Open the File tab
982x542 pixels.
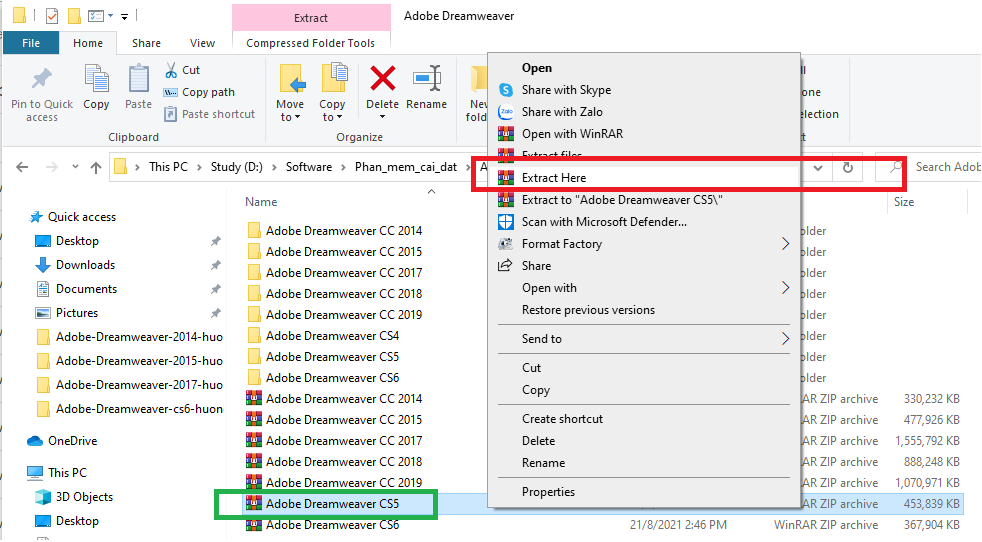pyautogui.click(x=31, y=43)
